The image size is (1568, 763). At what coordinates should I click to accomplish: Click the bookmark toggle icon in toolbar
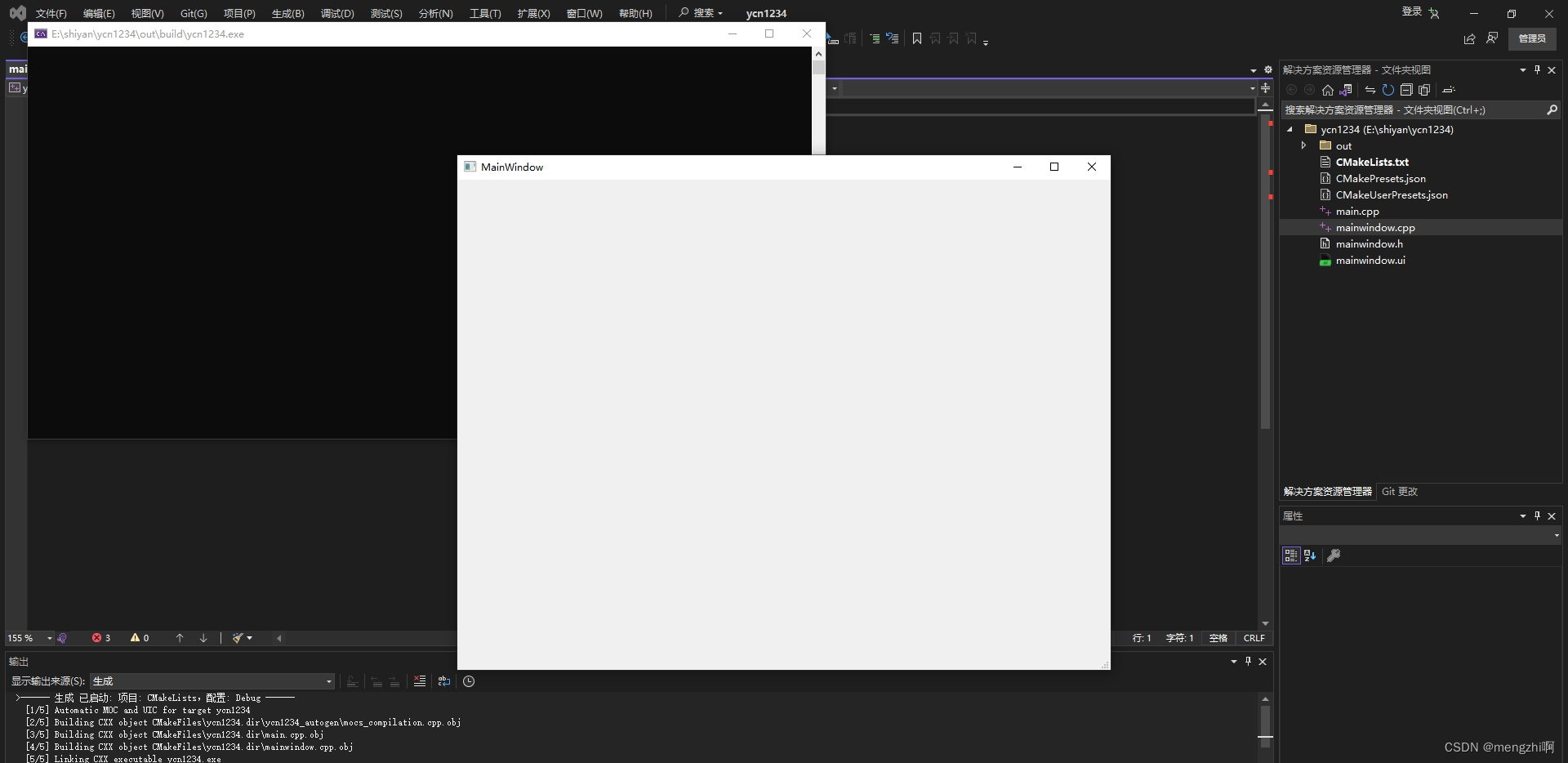(x=917, y=38)
